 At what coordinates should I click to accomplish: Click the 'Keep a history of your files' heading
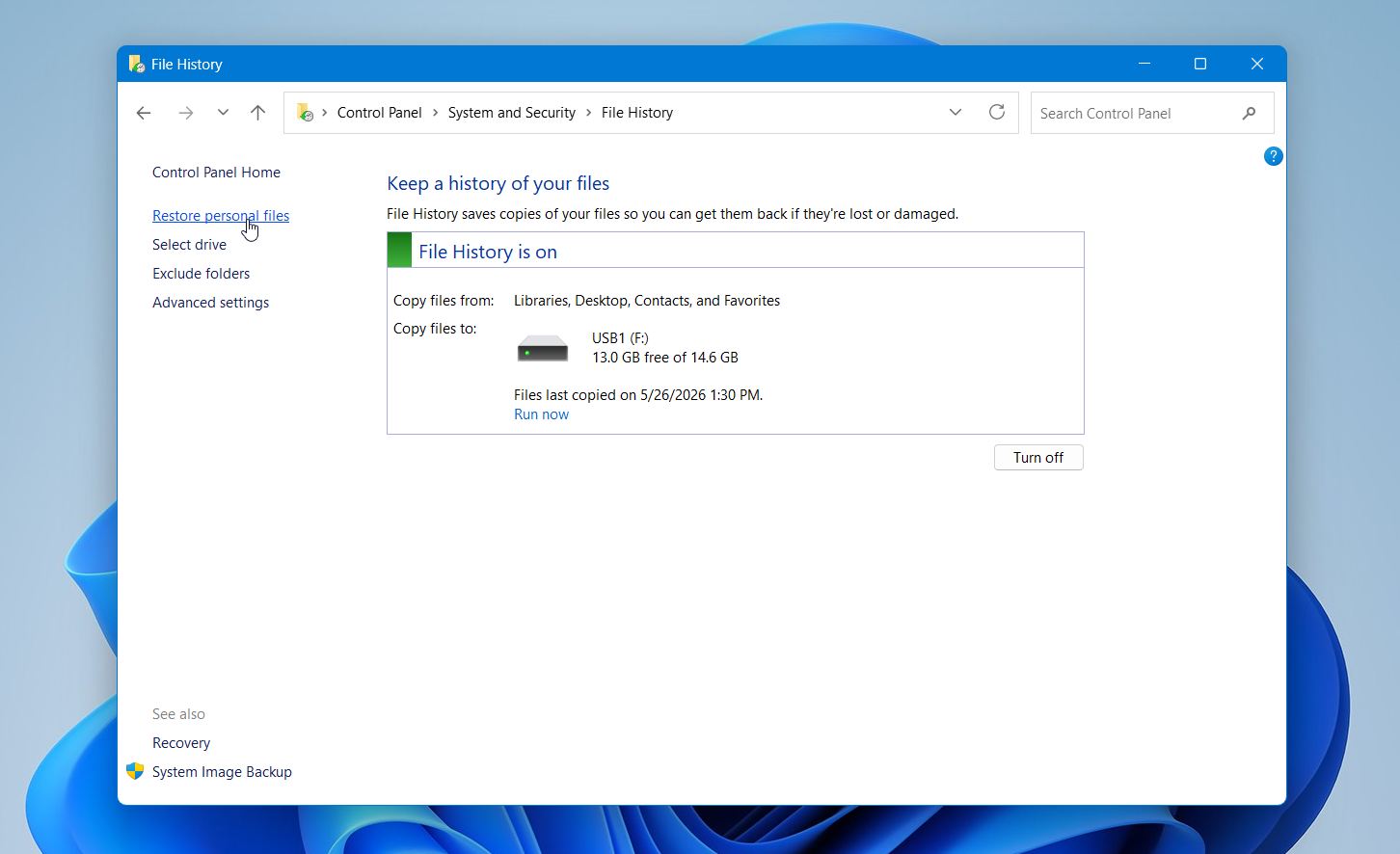coord(498,183)
